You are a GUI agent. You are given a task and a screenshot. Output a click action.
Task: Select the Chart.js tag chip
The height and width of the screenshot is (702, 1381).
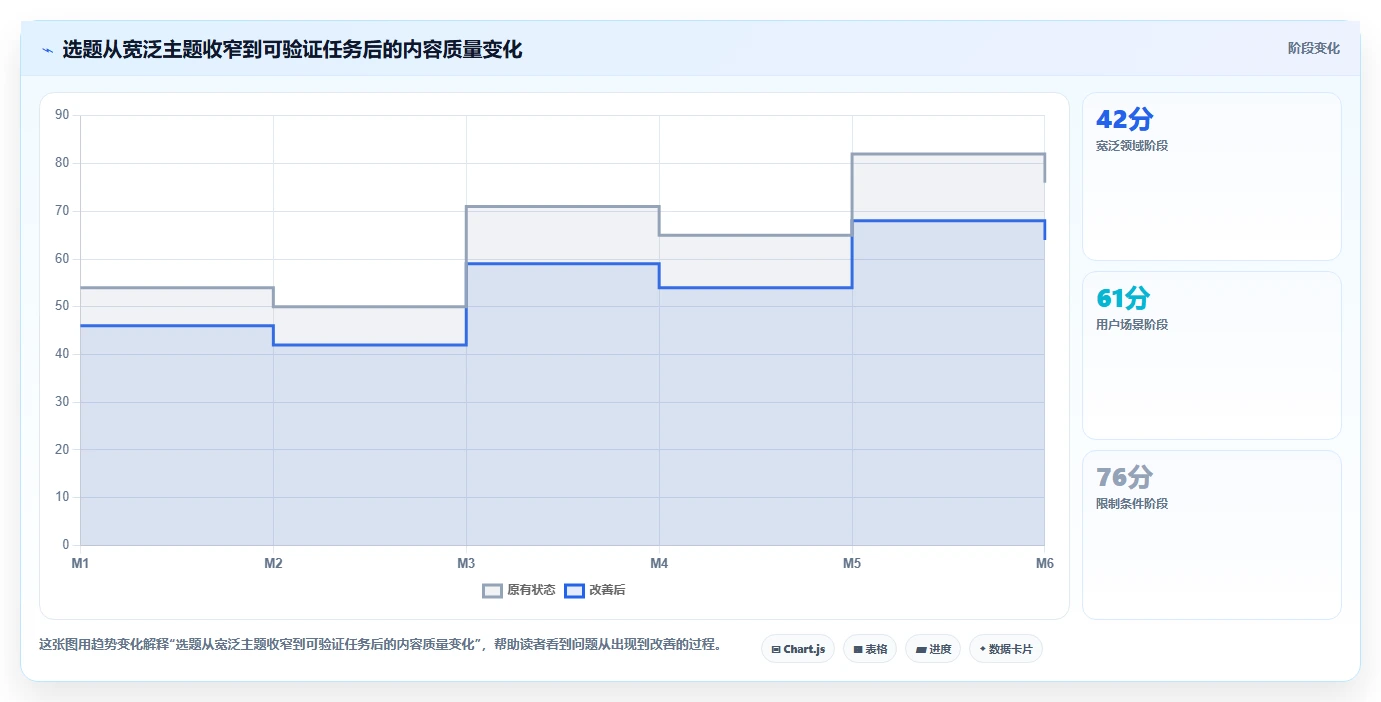[798, 649]
